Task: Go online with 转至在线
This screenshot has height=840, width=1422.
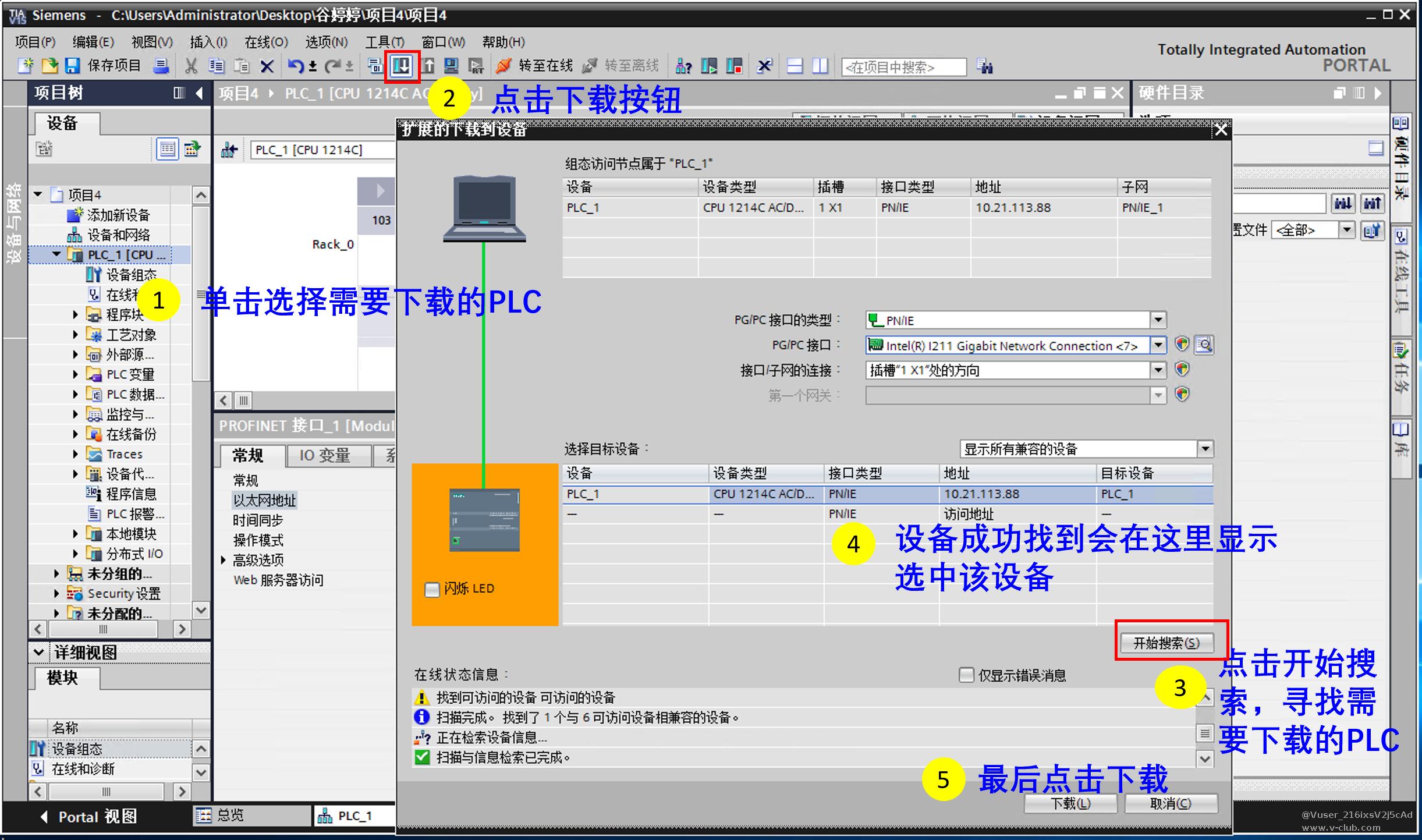Action: coord(534,66)
